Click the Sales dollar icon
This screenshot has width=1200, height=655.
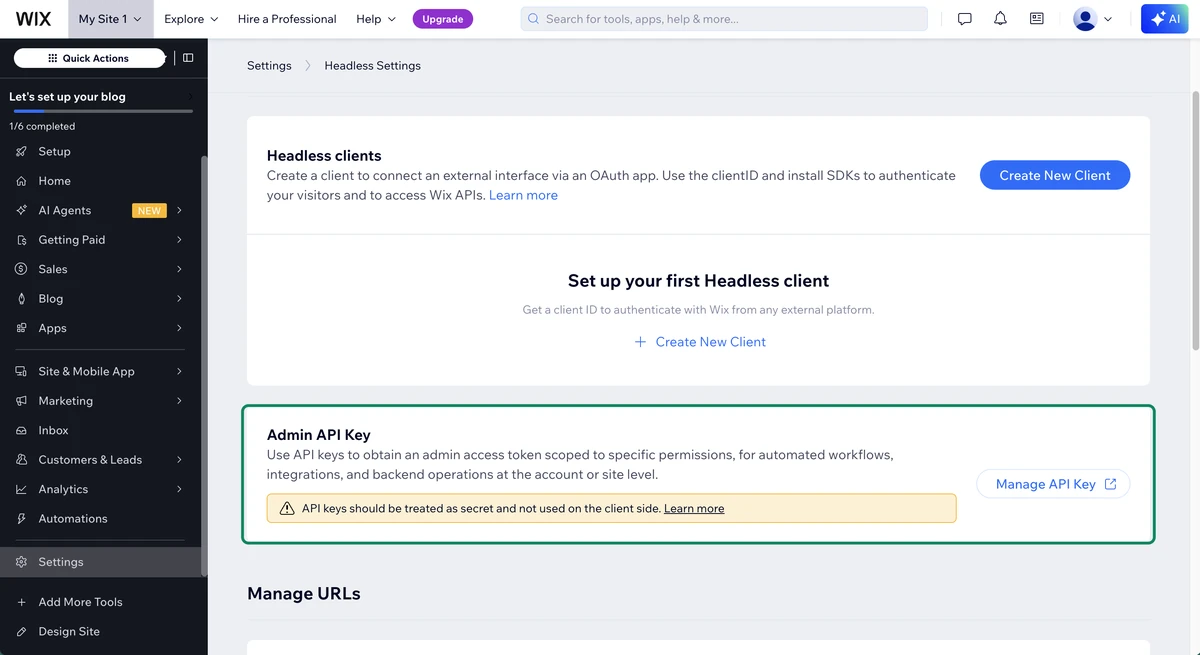[21, 269]
